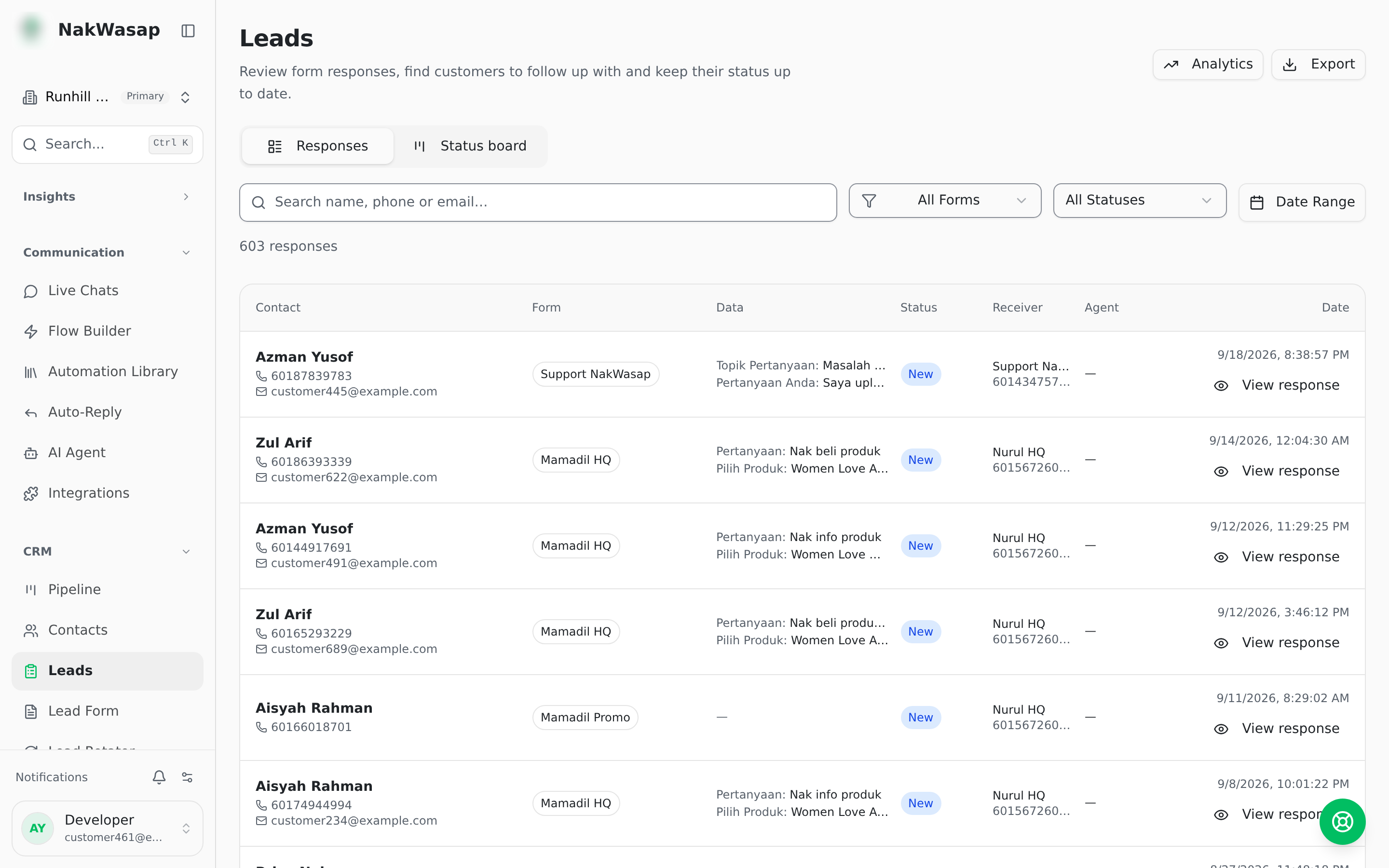The image size is (1389, 868).
Task: Click eye icon for 9/8/2026 response
Action: [x=1221, y=814]
